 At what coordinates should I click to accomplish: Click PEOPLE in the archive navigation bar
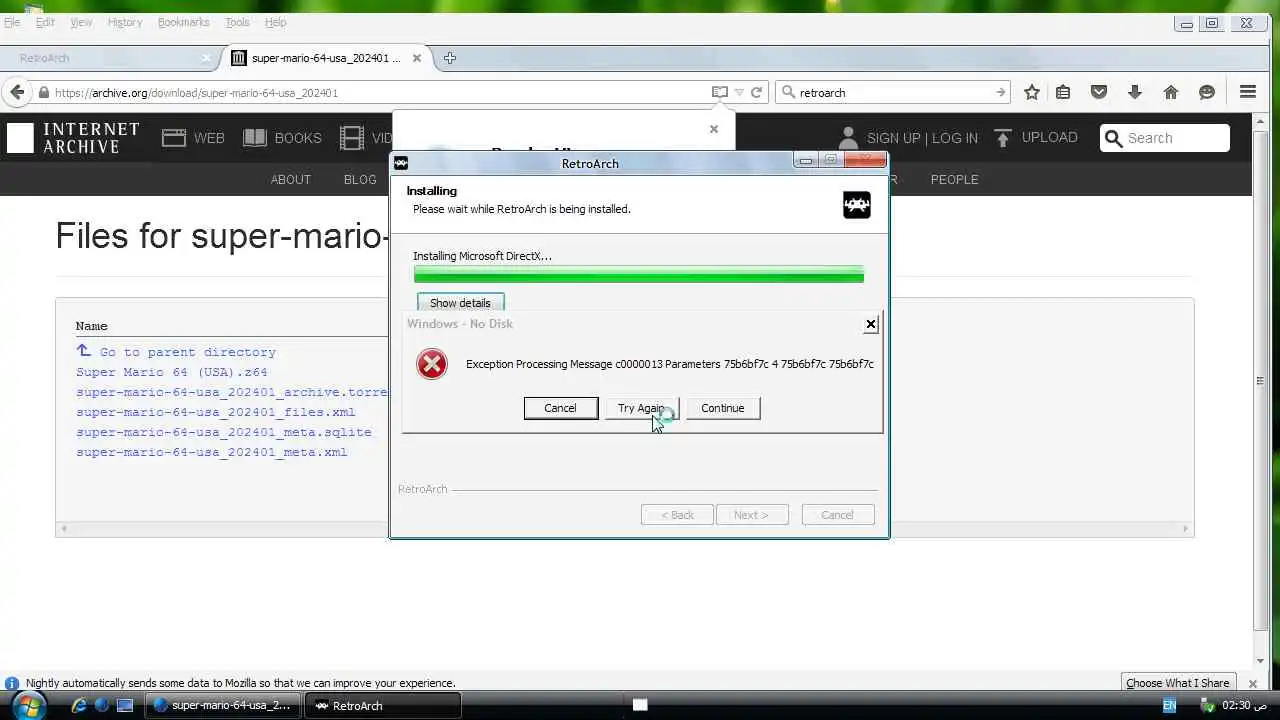point(954,180)
